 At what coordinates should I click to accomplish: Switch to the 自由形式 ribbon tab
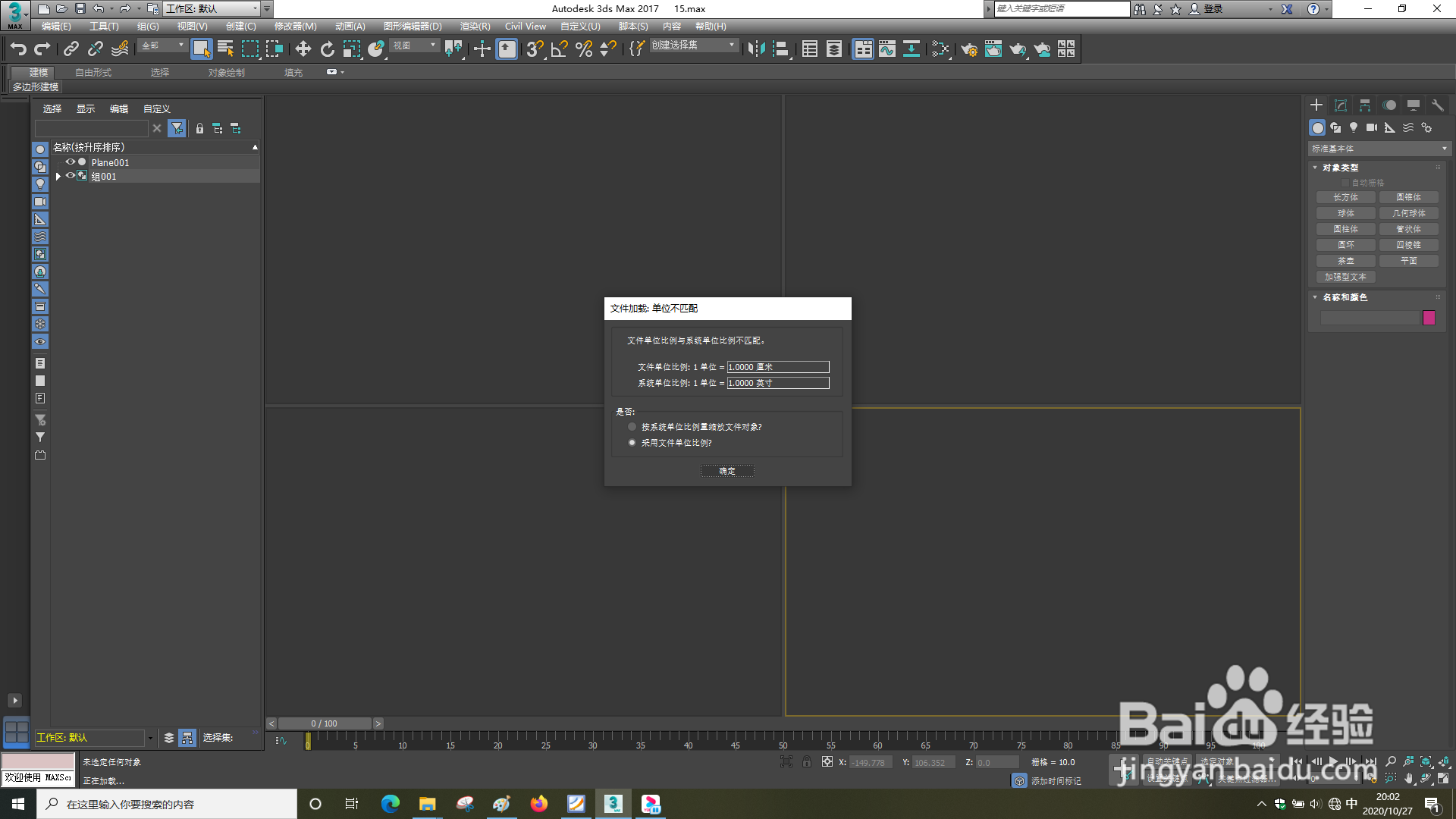[x=93, y=73]
